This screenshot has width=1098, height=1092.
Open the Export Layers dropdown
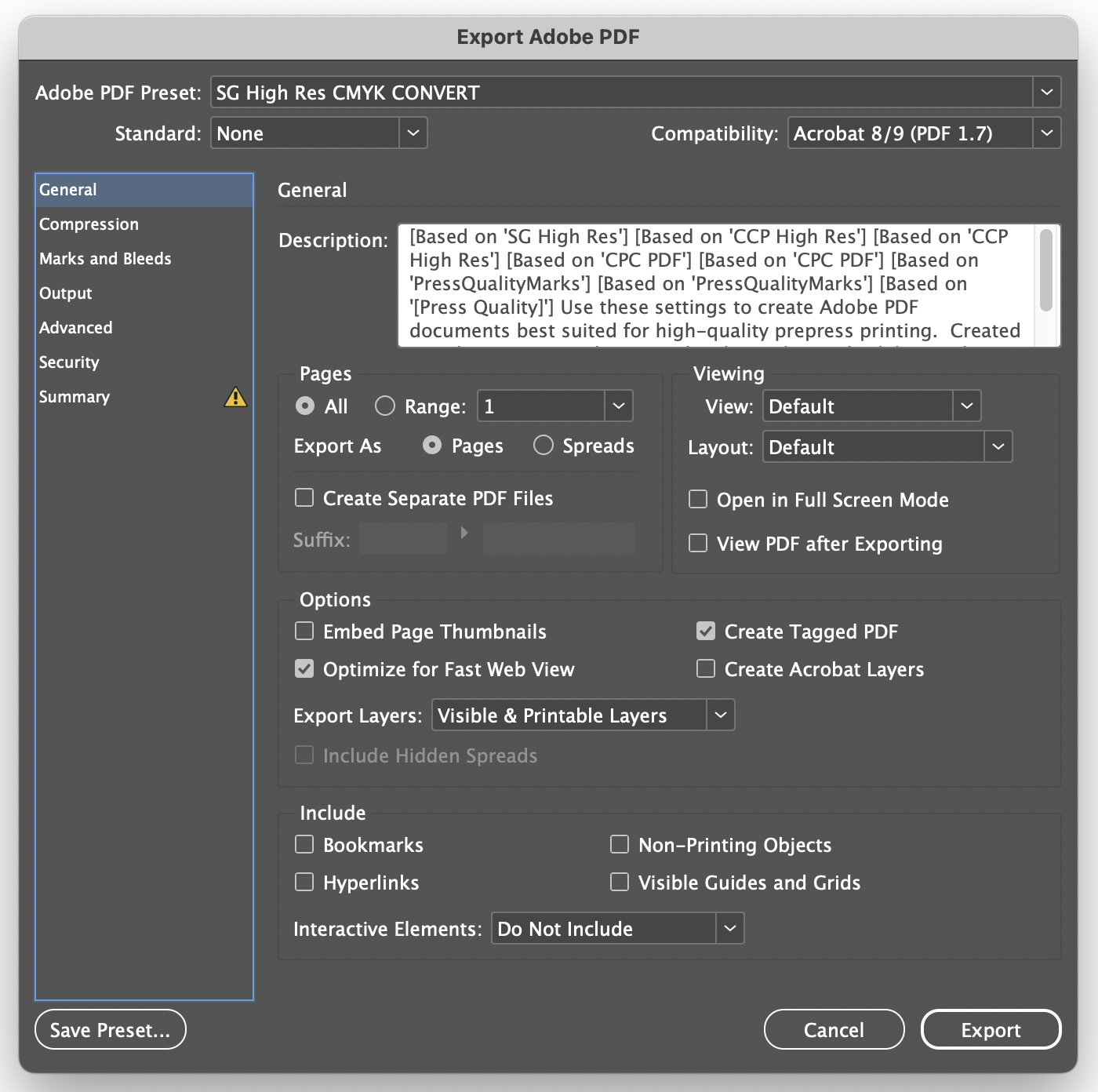(584, 715)
